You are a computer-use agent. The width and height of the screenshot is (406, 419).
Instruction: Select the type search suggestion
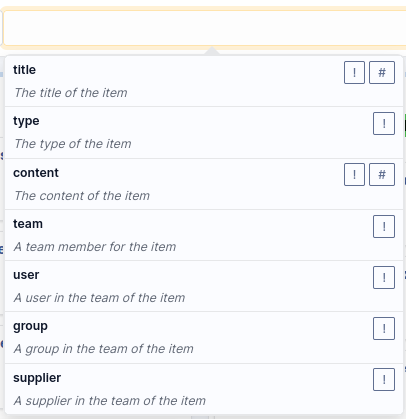[x=204, y=133]
